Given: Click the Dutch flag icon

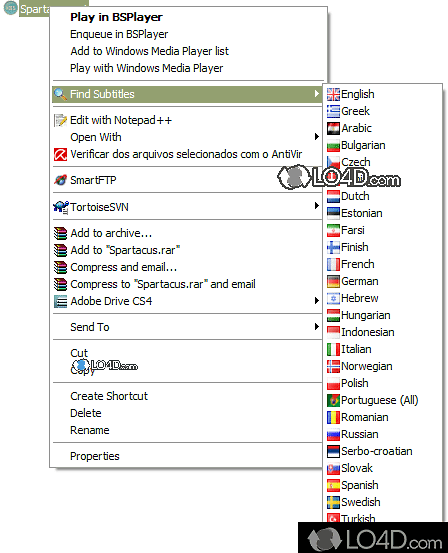Looking at the screenshot, I should 333,196.
